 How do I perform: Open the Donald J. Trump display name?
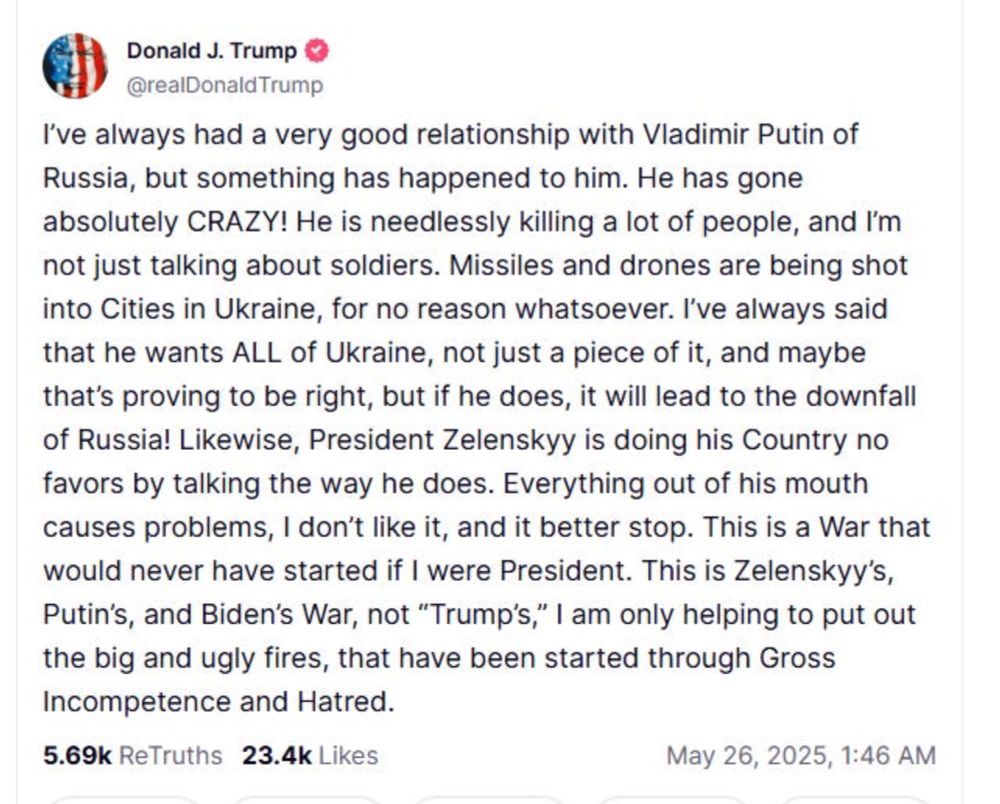(211, 51)
